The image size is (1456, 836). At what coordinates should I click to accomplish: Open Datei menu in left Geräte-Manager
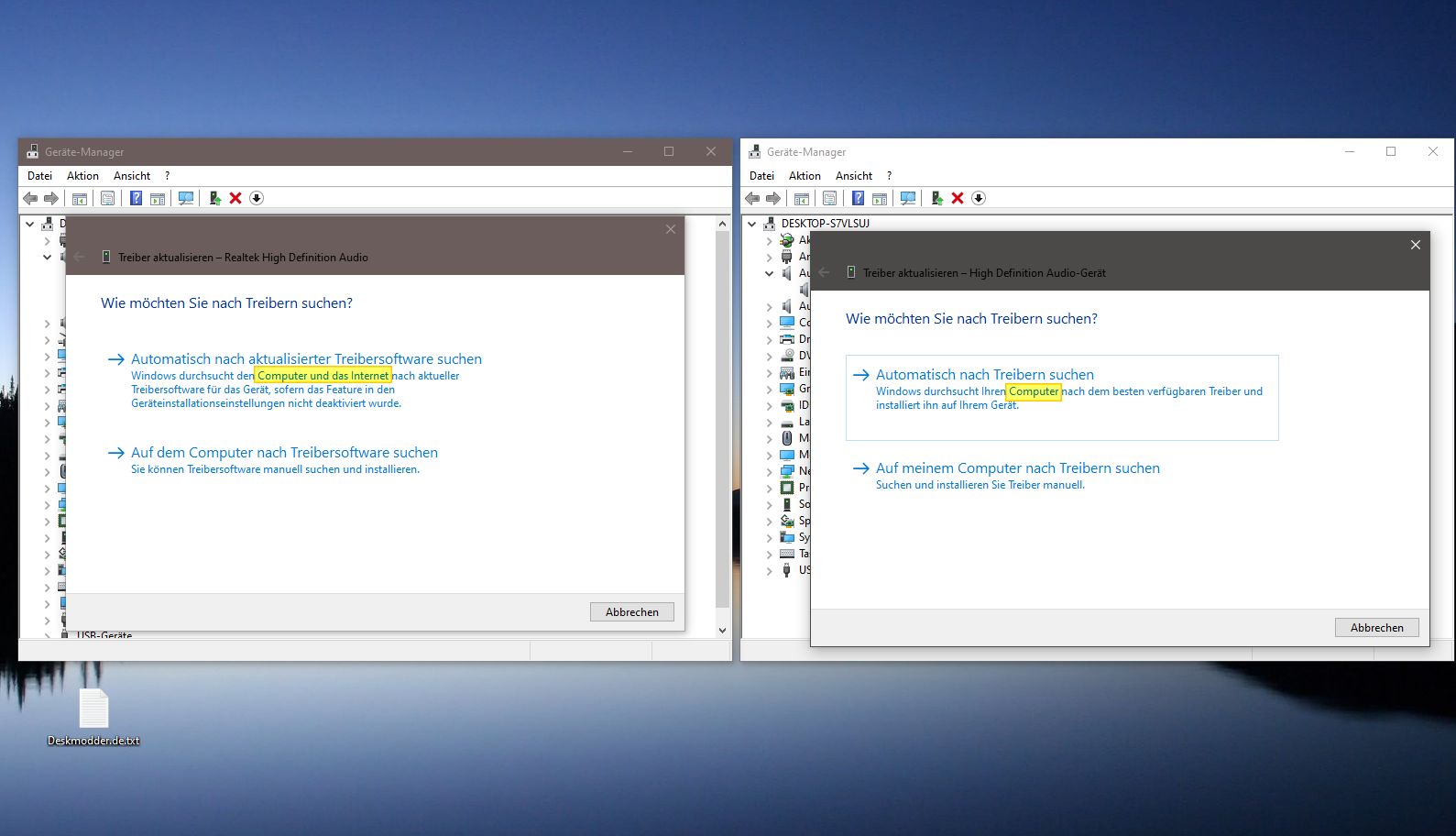point(39,176)
